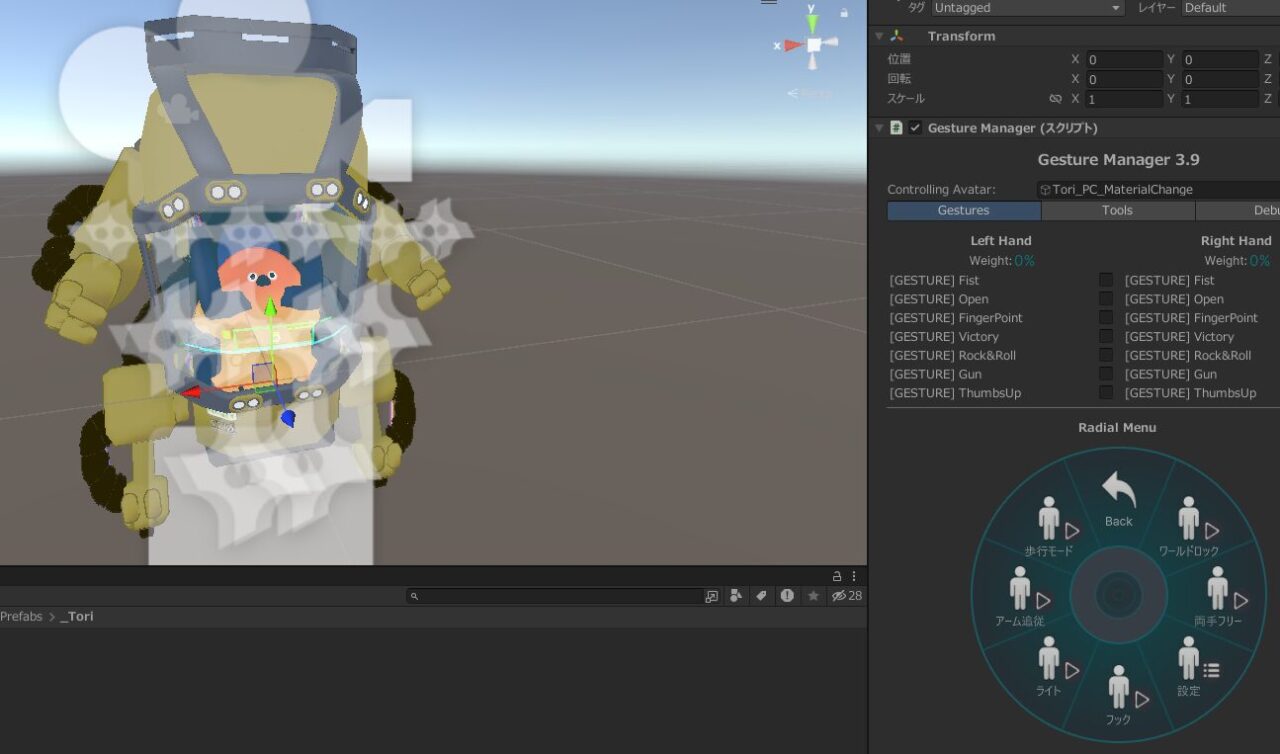Screen dimensions: 1280x754
Task: Click the search by label tag icon
Action: tap(761, 596)
